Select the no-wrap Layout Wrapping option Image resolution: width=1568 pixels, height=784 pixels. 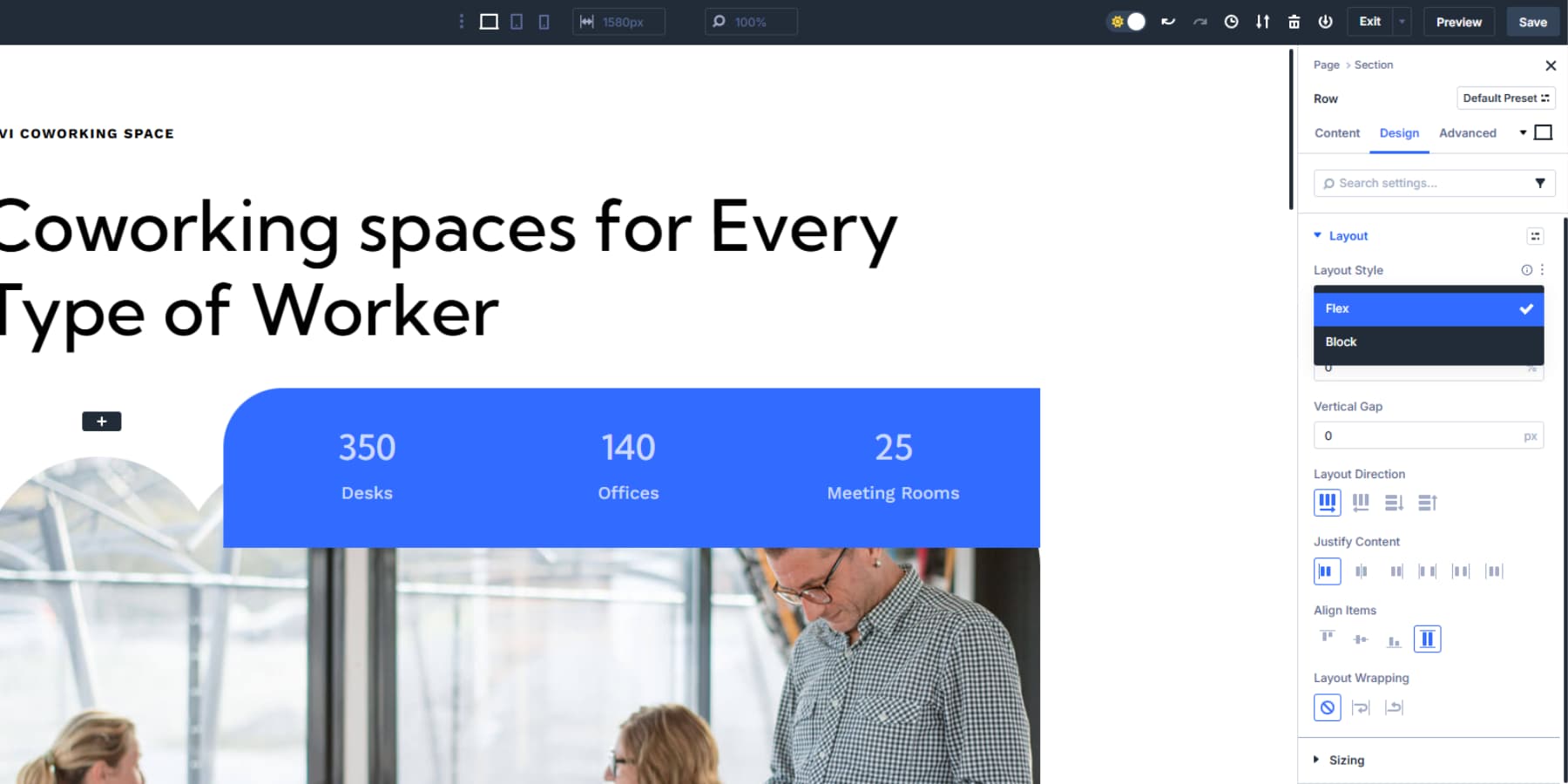(x=1327, y=707)
